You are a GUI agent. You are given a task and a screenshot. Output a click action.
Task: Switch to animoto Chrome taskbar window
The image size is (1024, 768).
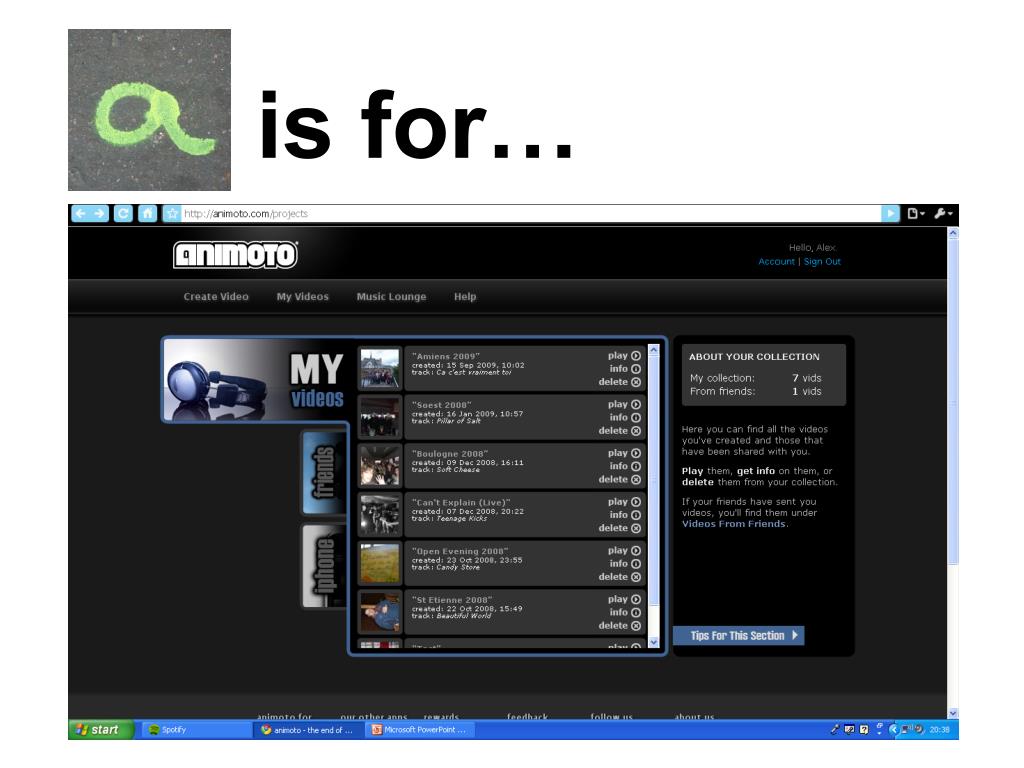click(x=308, y=729)
